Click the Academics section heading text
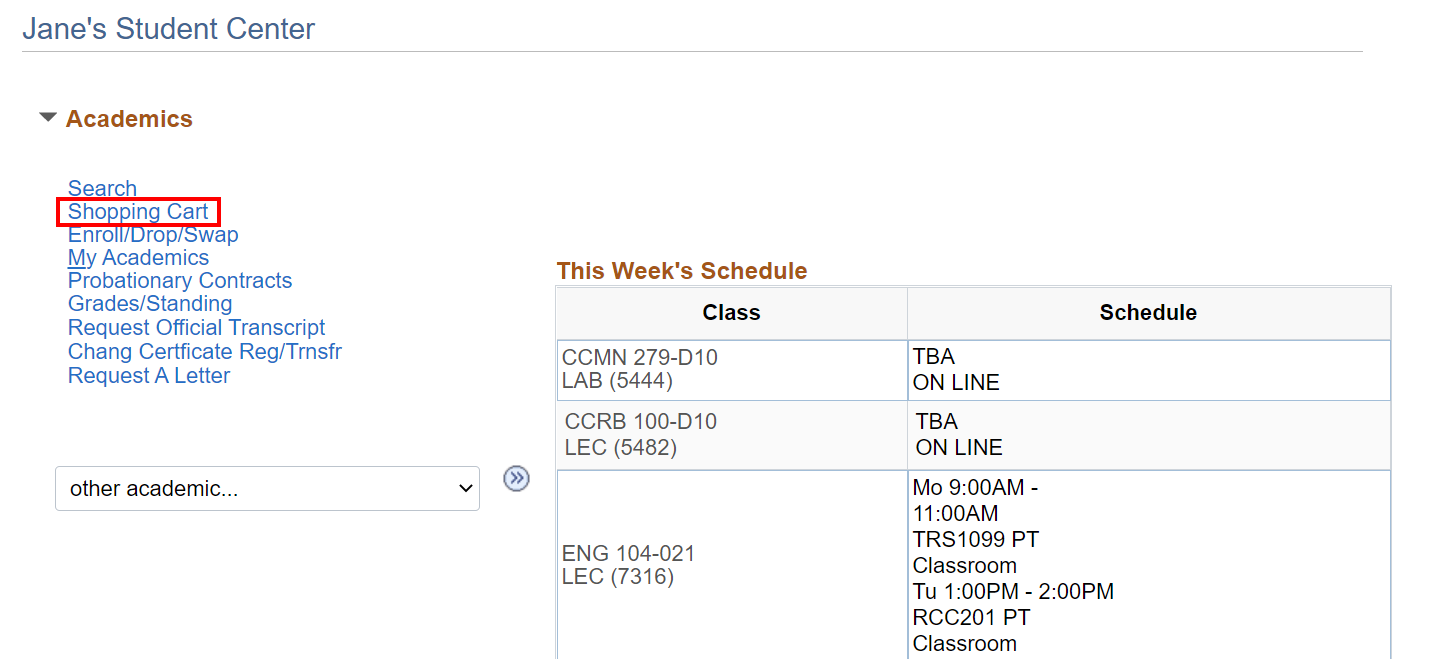This screenshot has width=1435, height=659. [129, 119]
